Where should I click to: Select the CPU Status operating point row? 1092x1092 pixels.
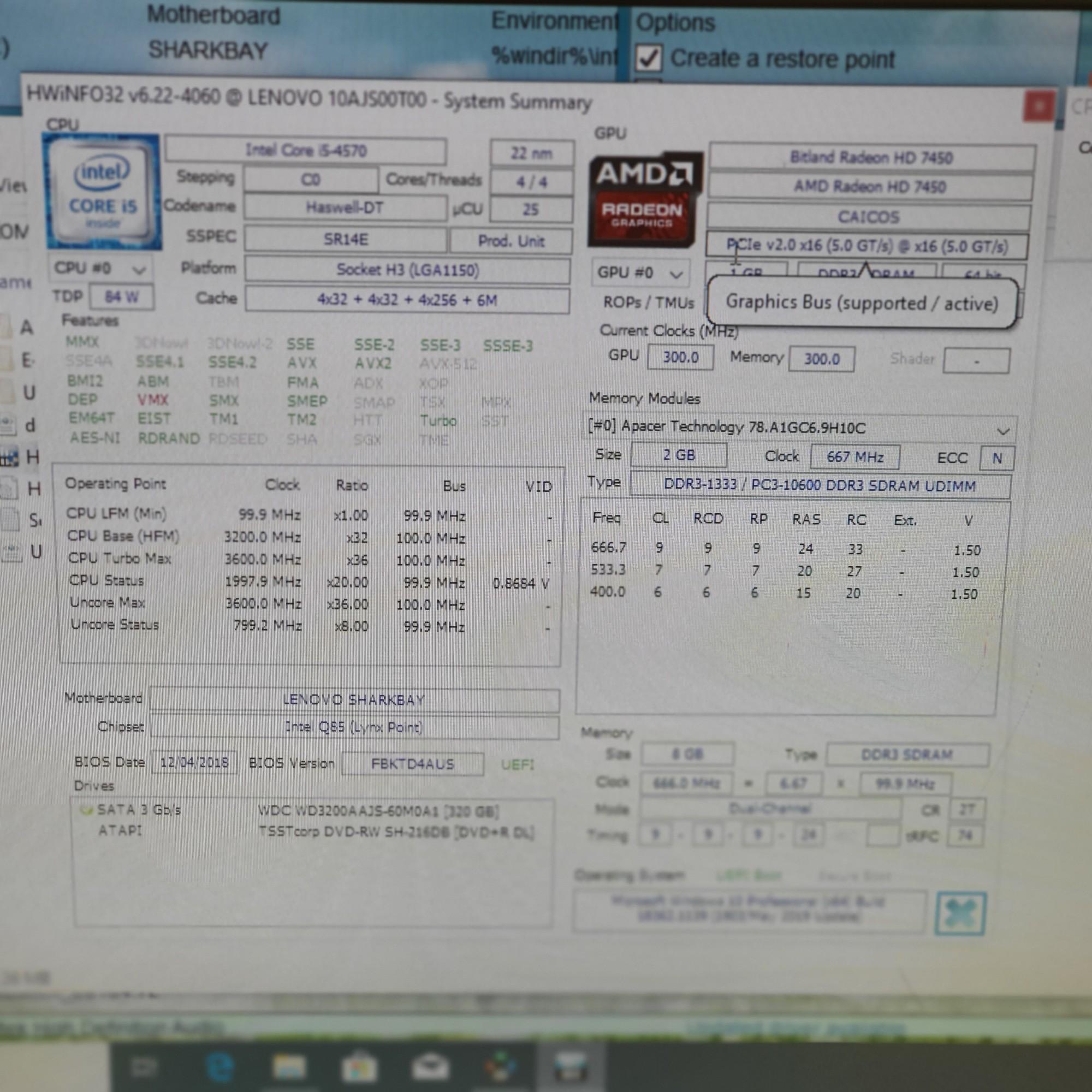308,581
